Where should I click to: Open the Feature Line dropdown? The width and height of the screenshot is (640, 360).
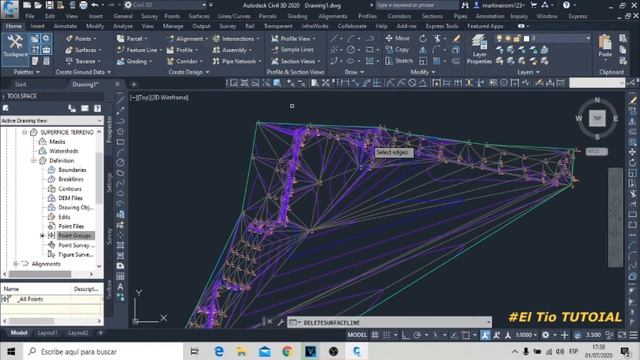[x=139, y=50]
